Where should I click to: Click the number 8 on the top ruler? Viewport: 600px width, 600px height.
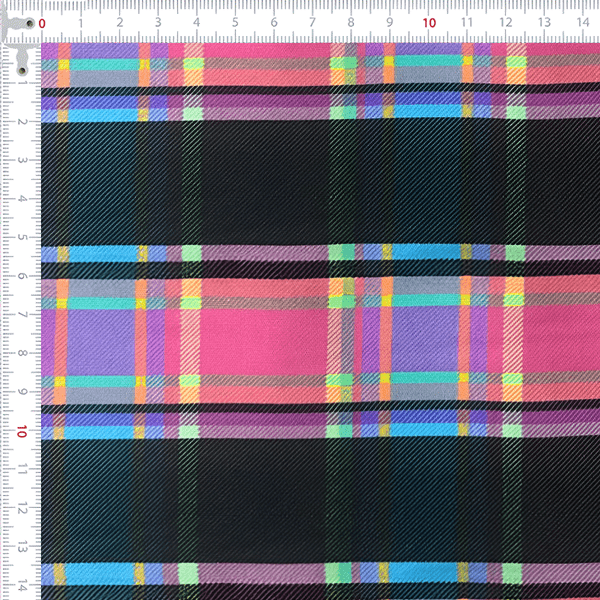coord(351,22)
